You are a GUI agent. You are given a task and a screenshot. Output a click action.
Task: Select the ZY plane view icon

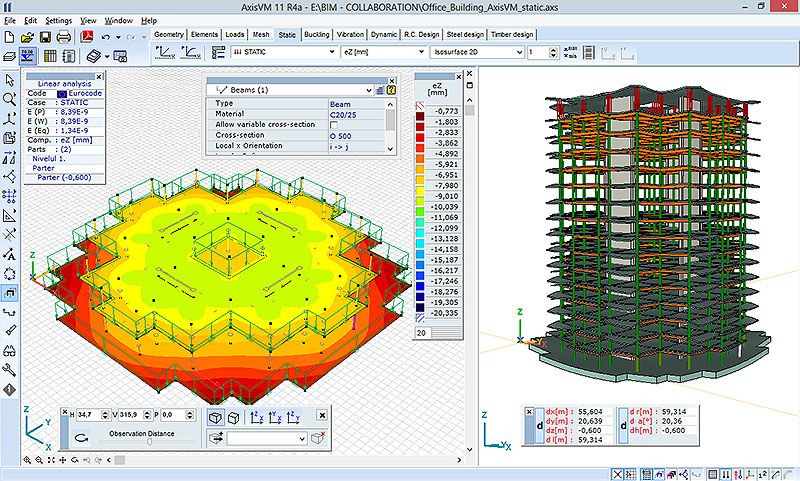(x=293, y=418)
